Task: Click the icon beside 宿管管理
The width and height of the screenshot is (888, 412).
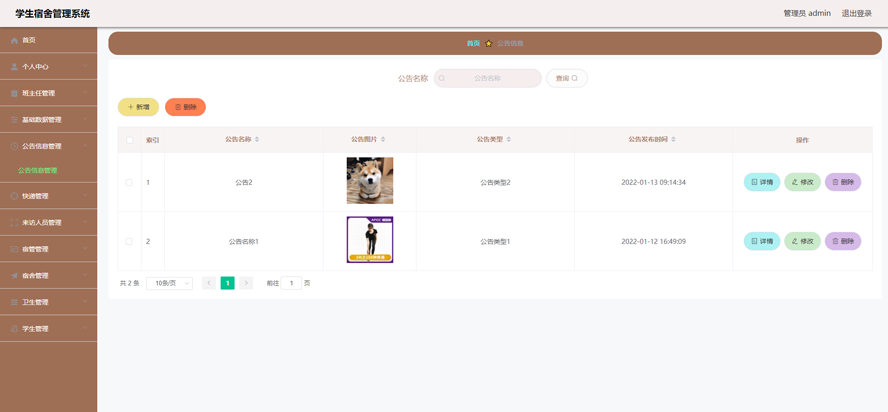Action: (14, 249)
